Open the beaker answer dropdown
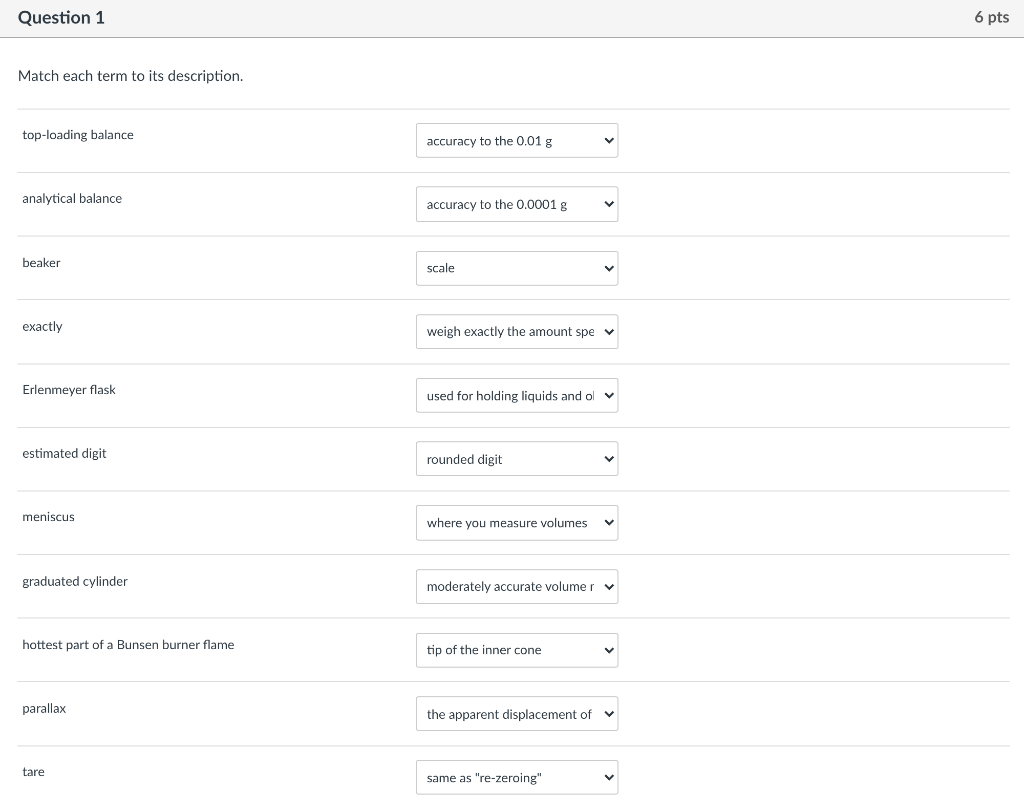The height and width of the screenshot is (812, 1024). (517, 268)
